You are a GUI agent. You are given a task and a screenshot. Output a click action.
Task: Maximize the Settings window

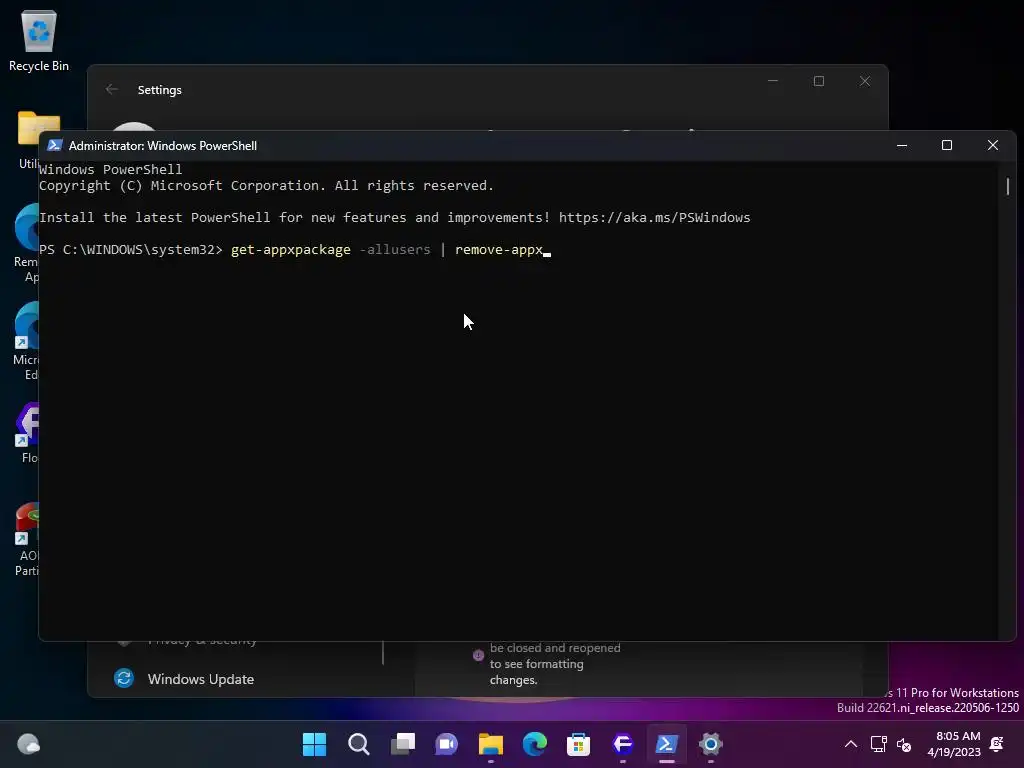tap(819, 81)
